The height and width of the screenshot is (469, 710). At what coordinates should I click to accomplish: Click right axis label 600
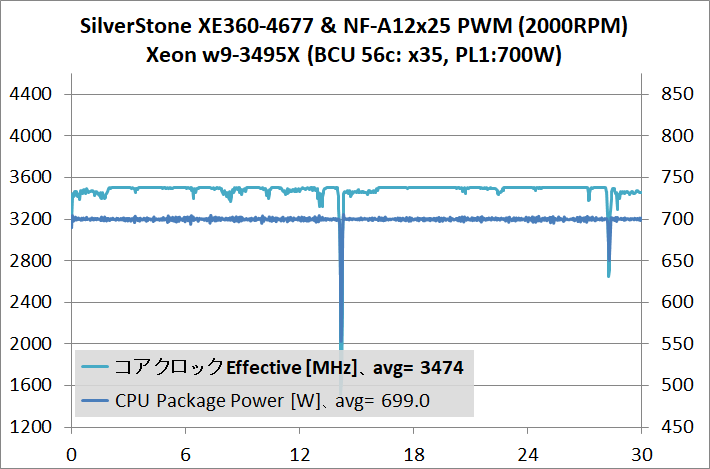coord(677,302)
